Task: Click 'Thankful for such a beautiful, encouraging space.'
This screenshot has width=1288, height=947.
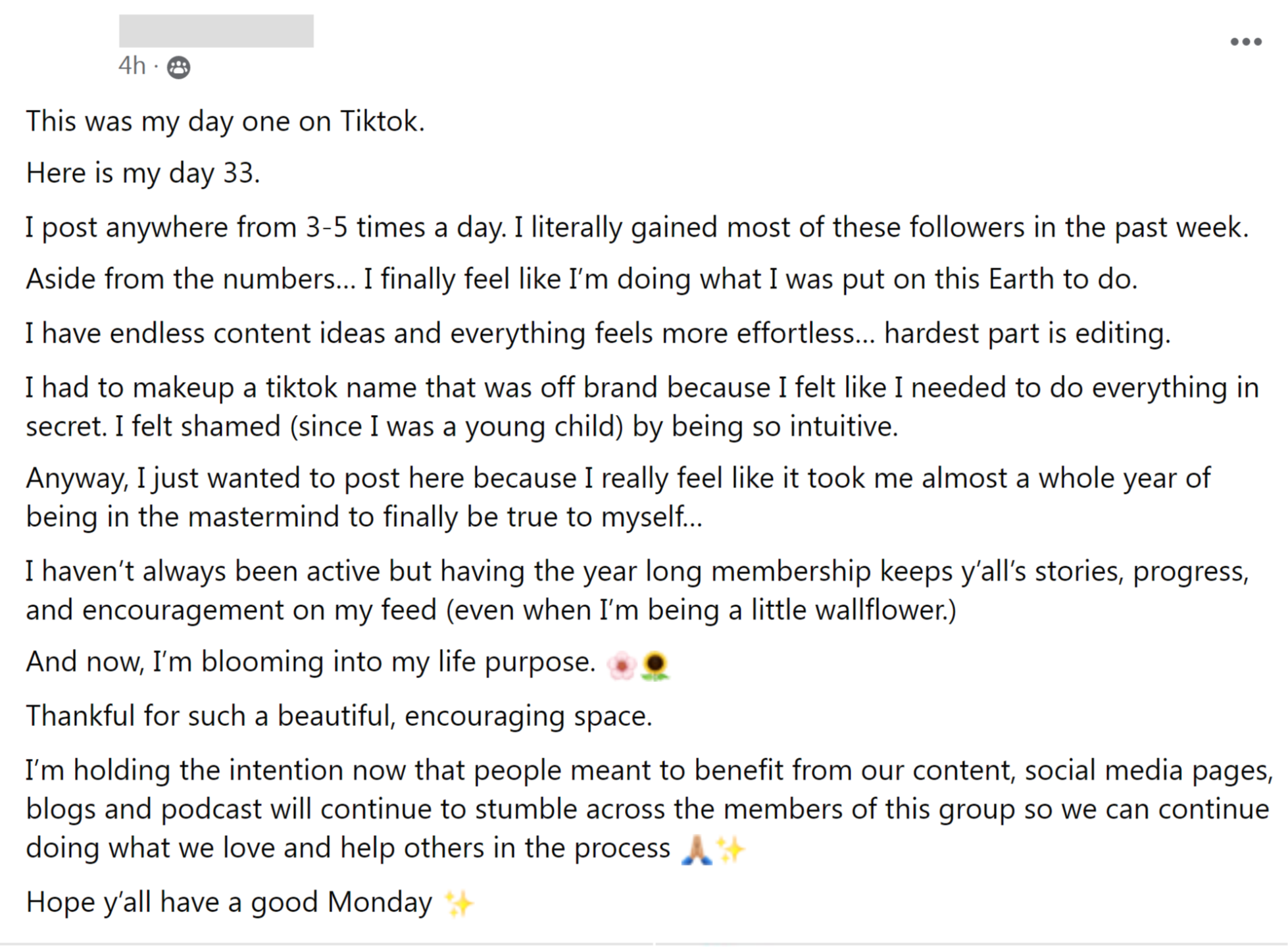Action: tap(339, 716)
